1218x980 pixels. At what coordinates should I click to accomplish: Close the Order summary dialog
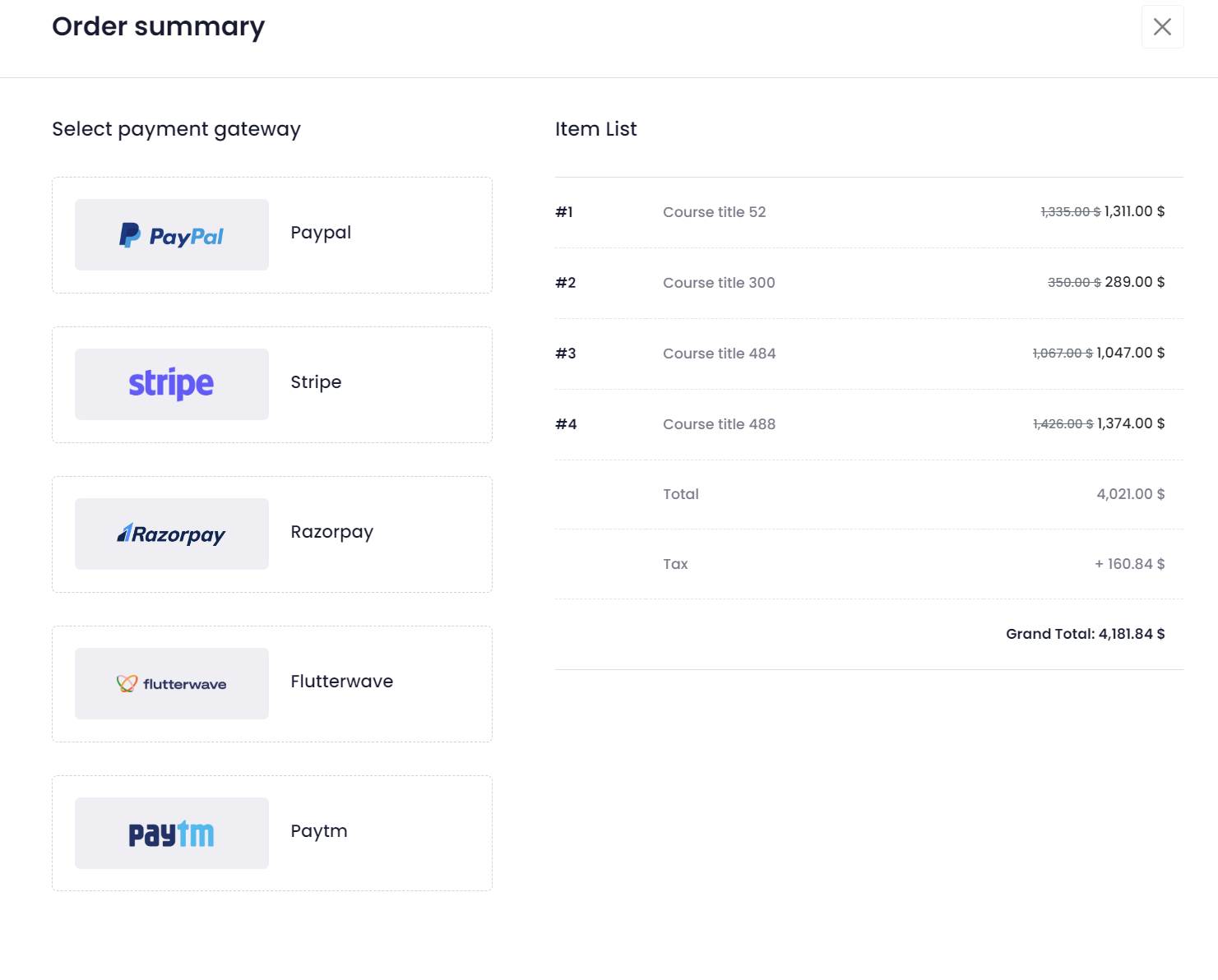click(x=1162, y=27)
